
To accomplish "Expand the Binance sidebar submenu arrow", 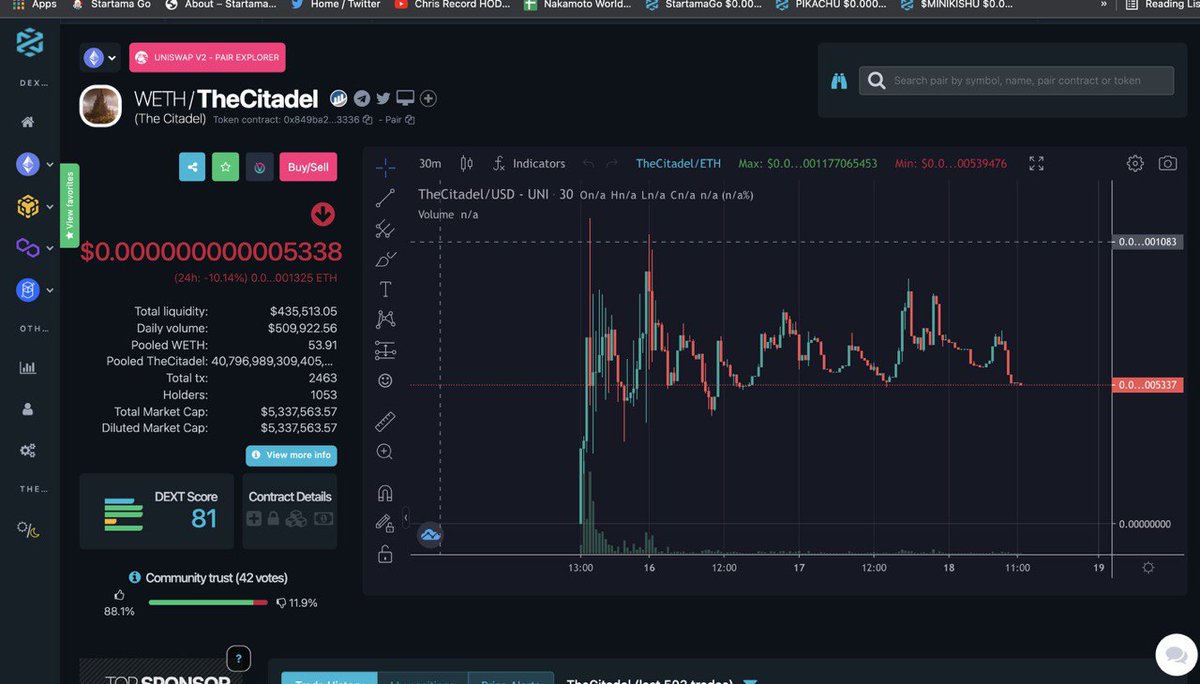I will tap(50, 206).
